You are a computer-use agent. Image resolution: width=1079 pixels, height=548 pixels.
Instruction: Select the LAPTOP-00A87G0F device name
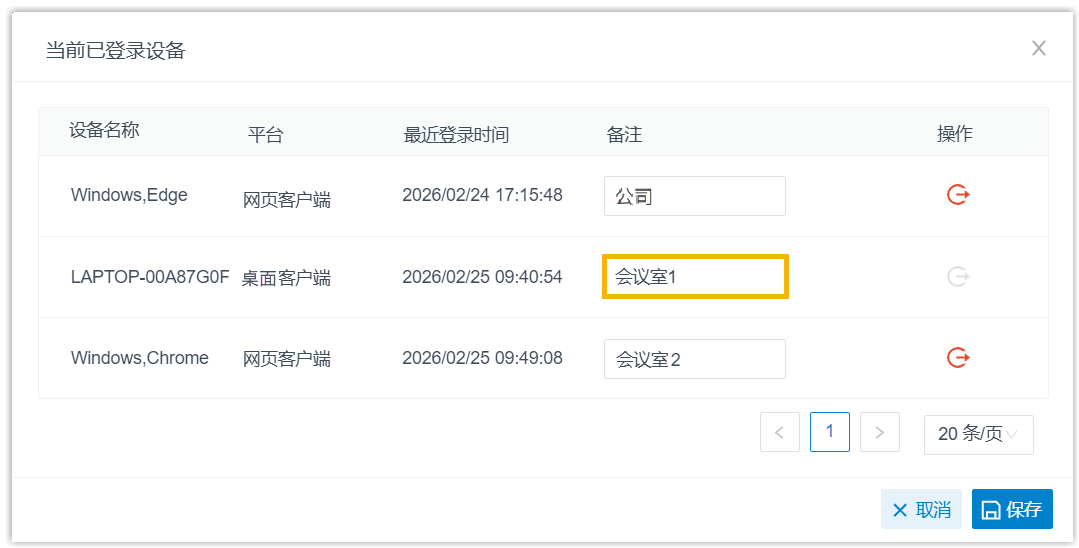pos(150,277)
